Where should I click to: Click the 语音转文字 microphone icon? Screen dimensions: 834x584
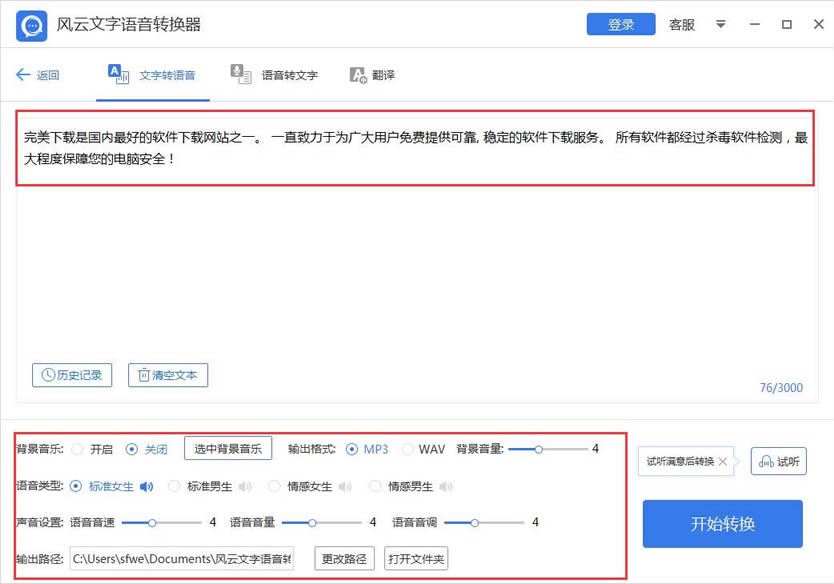point(240,74)
